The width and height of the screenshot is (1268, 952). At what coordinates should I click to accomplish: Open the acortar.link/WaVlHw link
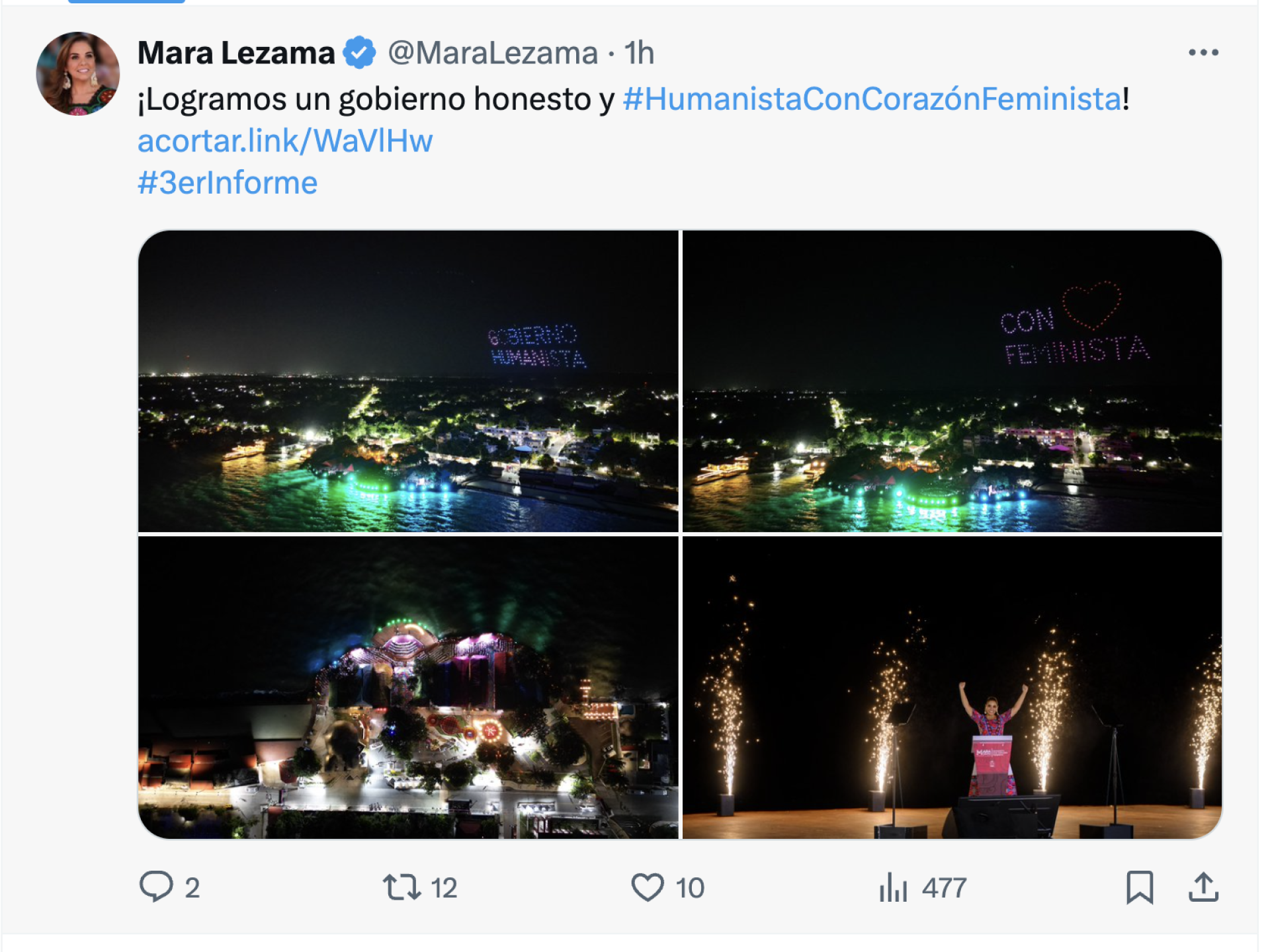point(285,141)
